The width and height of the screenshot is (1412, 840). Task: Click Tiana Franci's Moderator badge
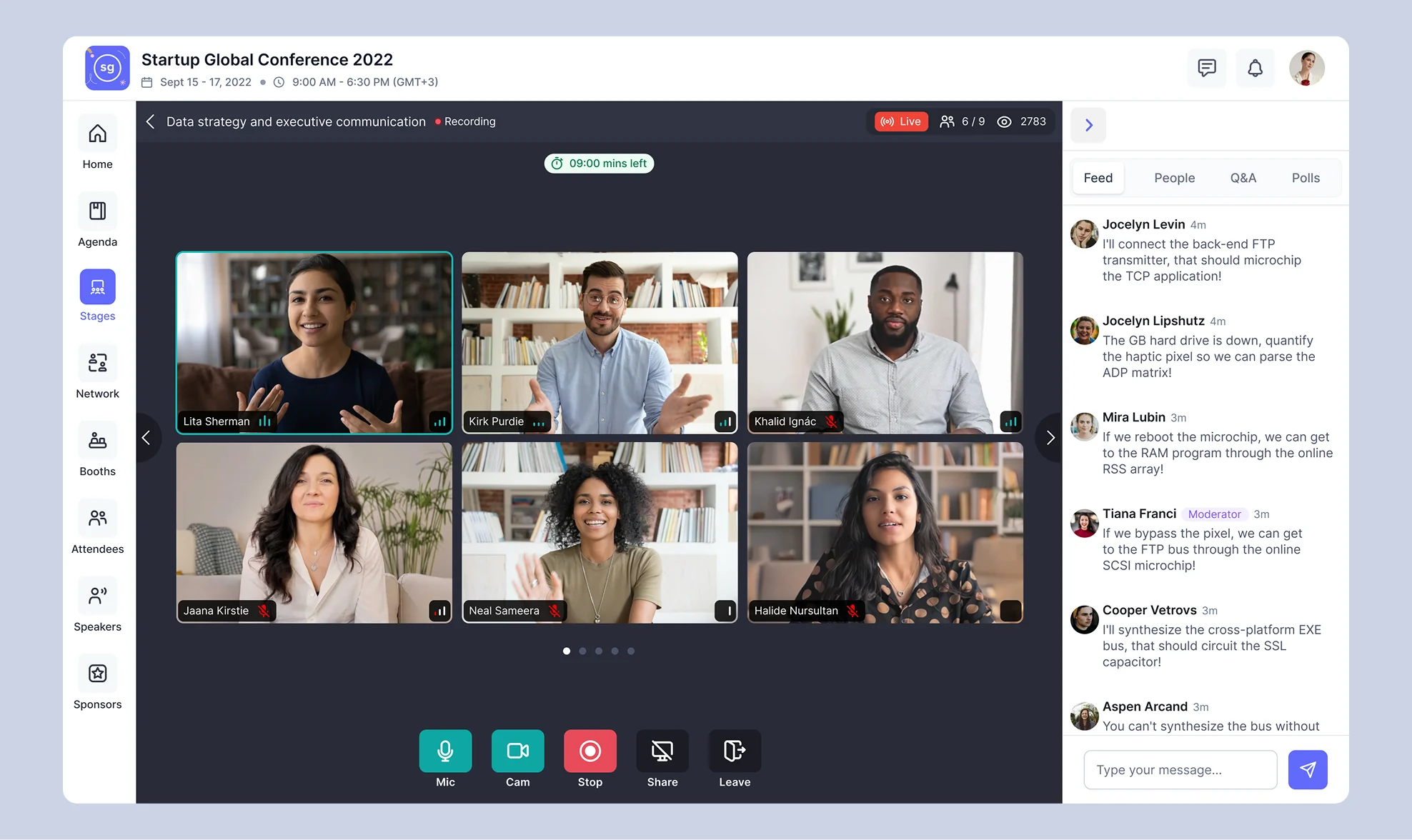tap(1214, 514)
